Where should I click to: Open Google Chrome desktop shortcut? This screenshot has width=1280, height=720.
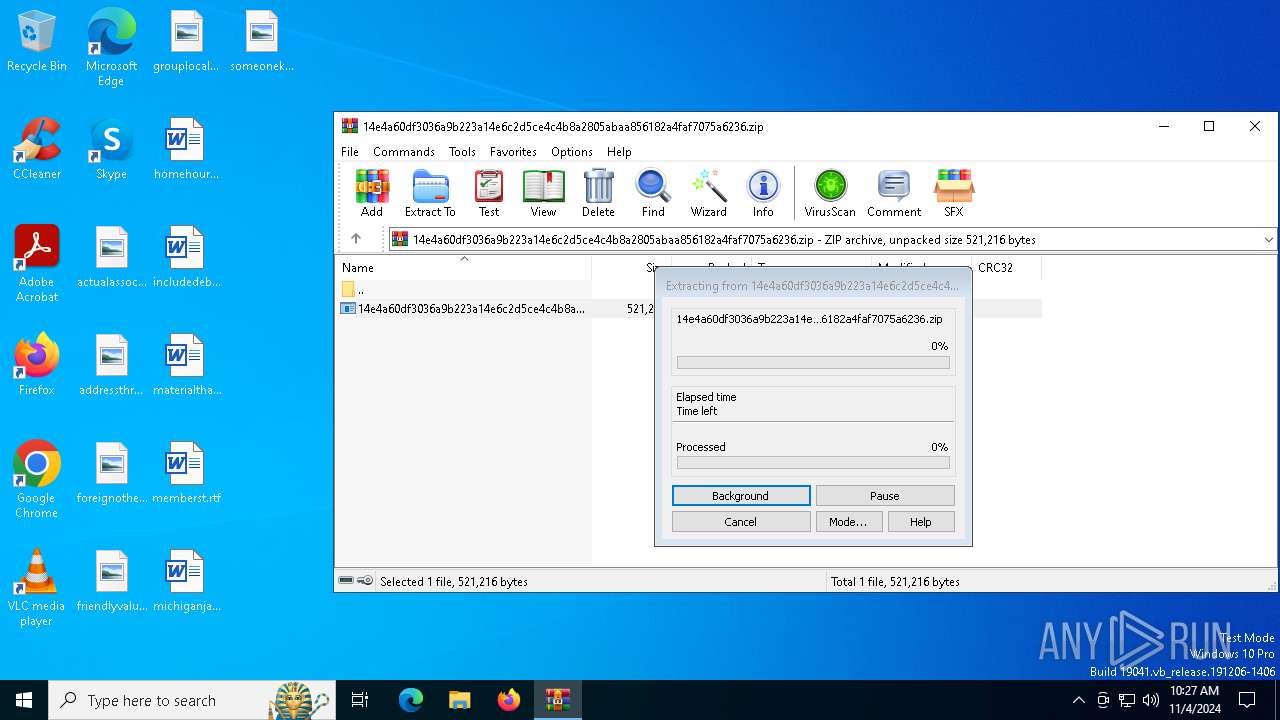(37, 480)
